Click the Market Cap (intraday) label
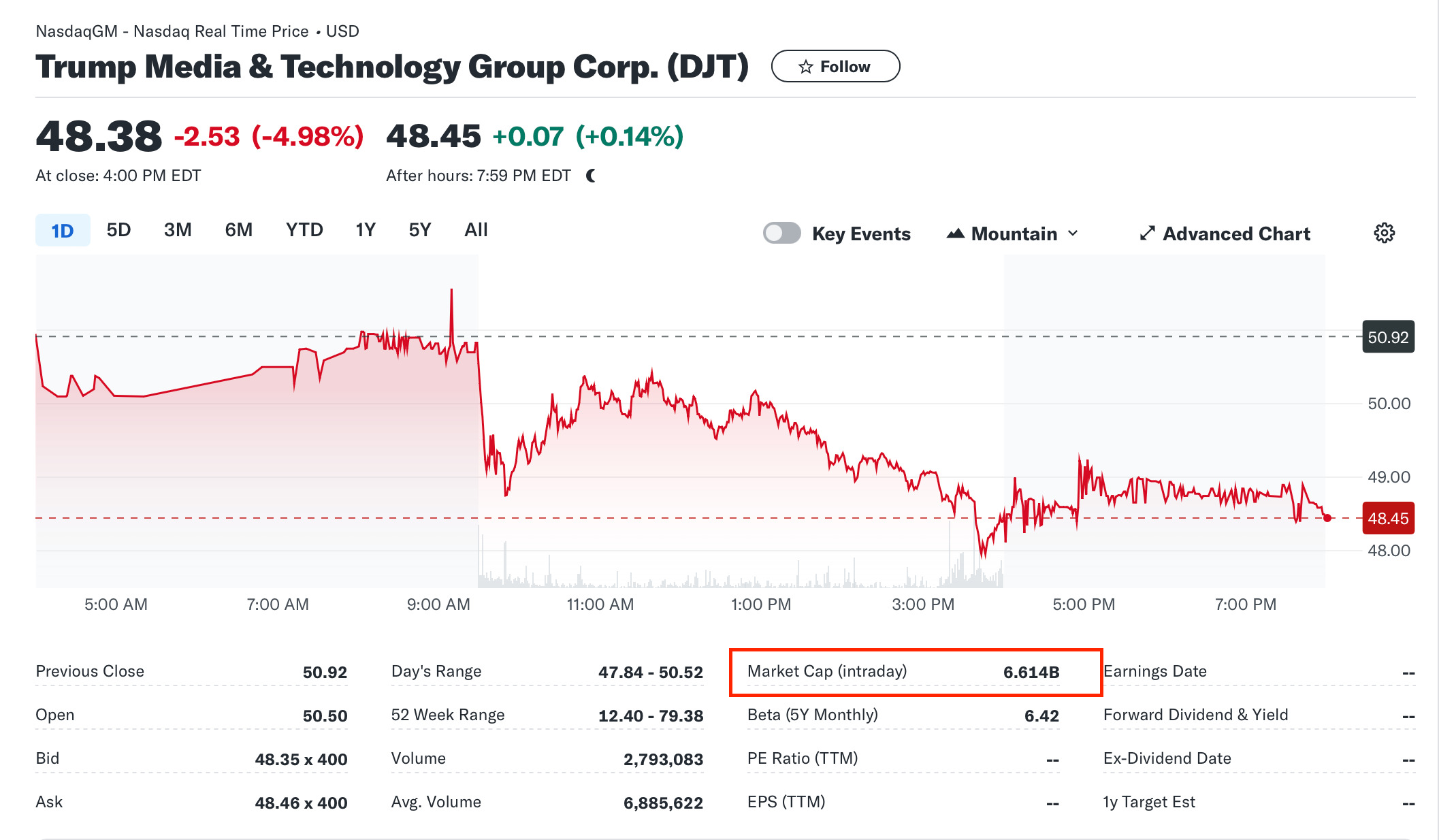 (x=827, y=671)
